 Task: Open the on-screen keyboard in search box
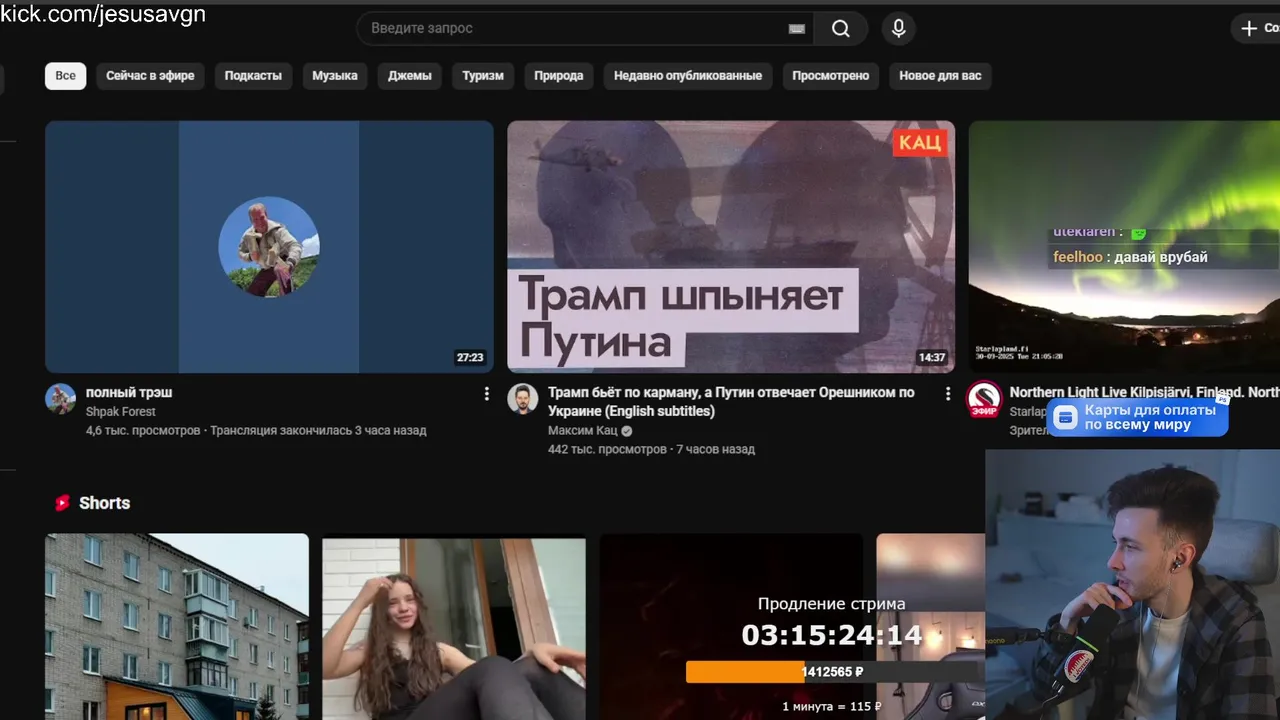coord(797,29)
